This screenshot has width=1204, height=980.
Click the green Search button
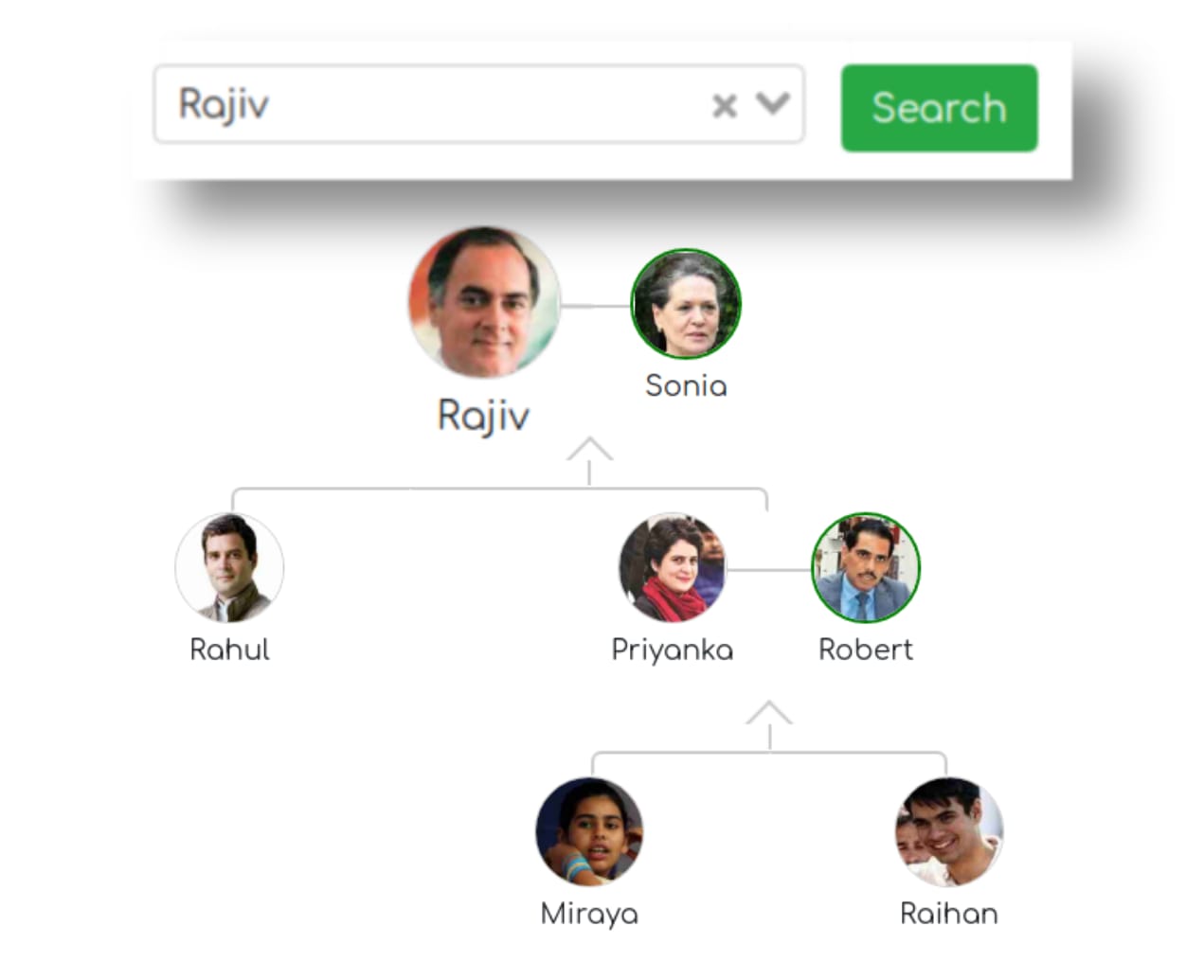[x=939, y=108]
